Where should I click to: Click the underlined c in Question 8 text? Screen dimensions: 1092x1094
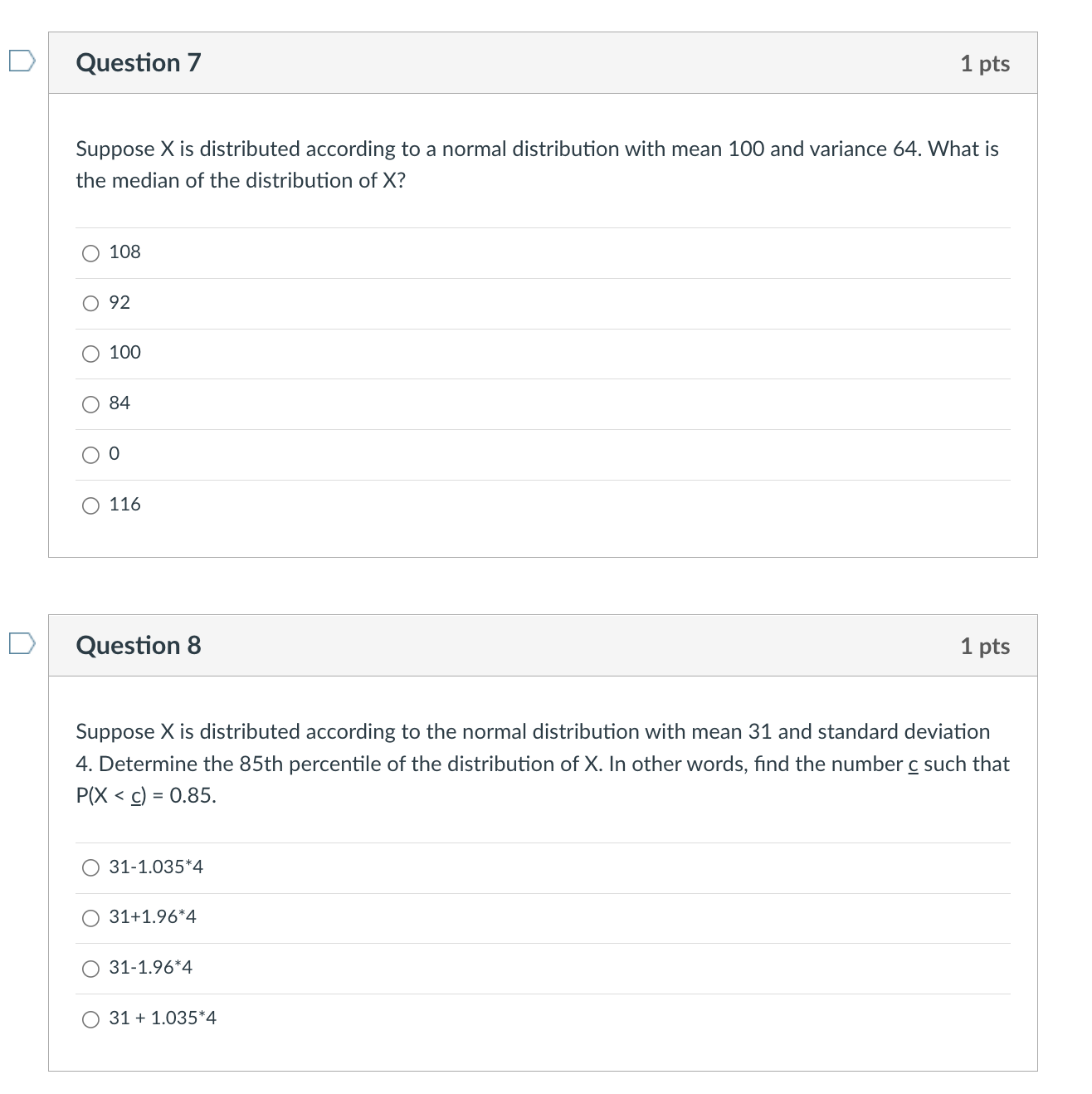pyautogui.click(x=913, y=764)
